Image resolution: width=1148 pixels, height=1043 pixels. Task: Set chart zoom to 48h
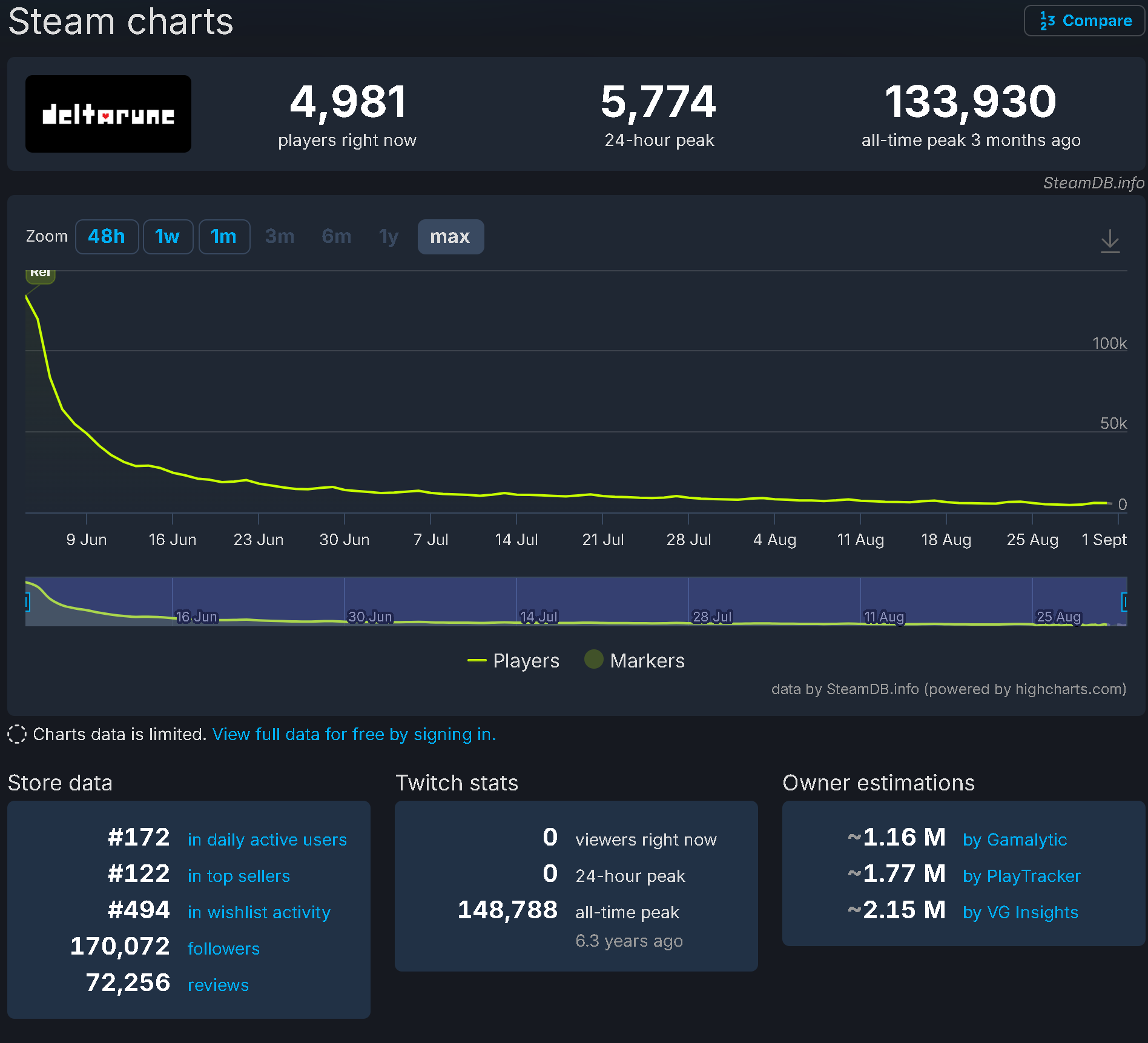point(107,236)
